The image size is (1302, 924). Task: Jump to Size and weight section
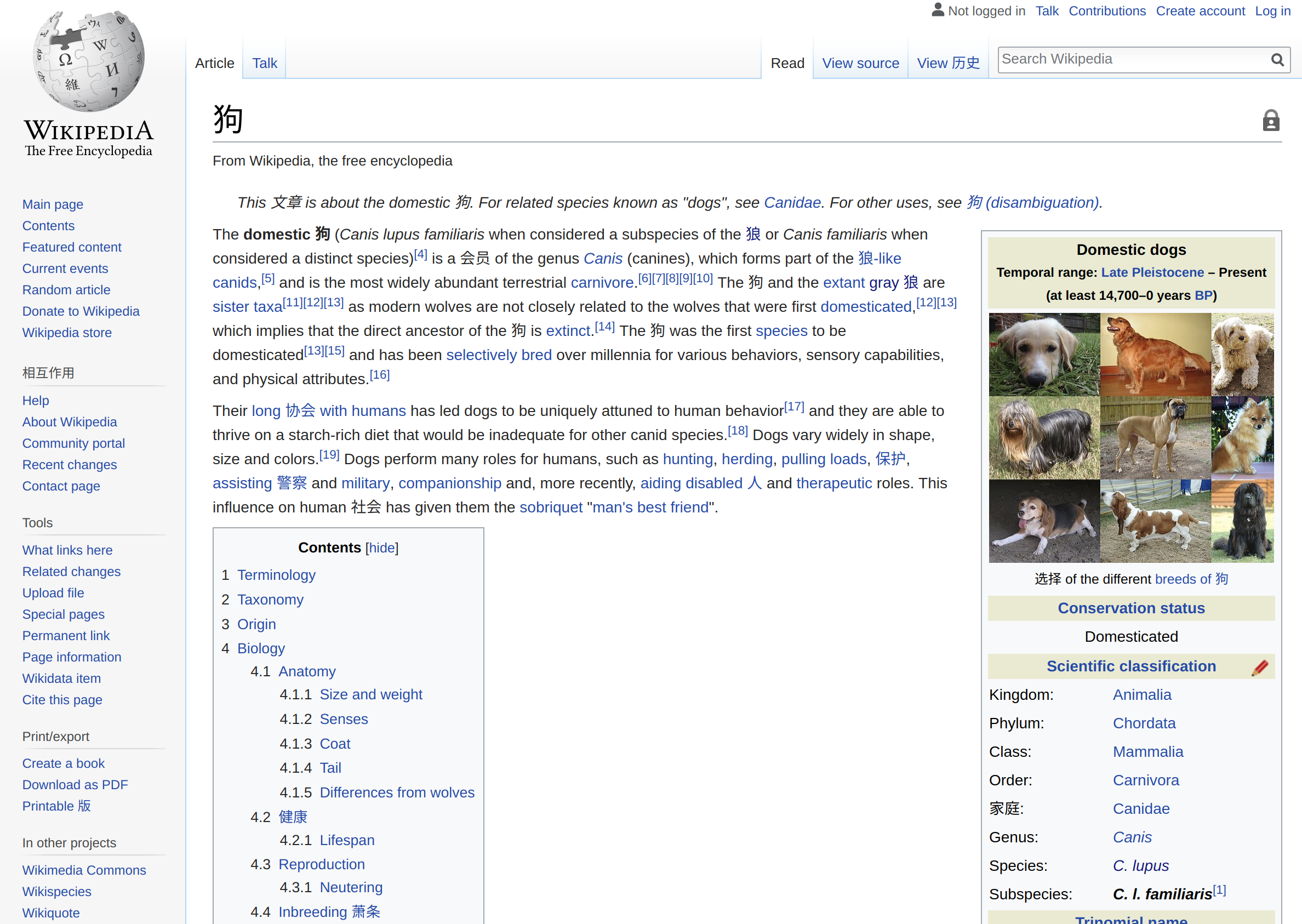click(x=371, y=694)
